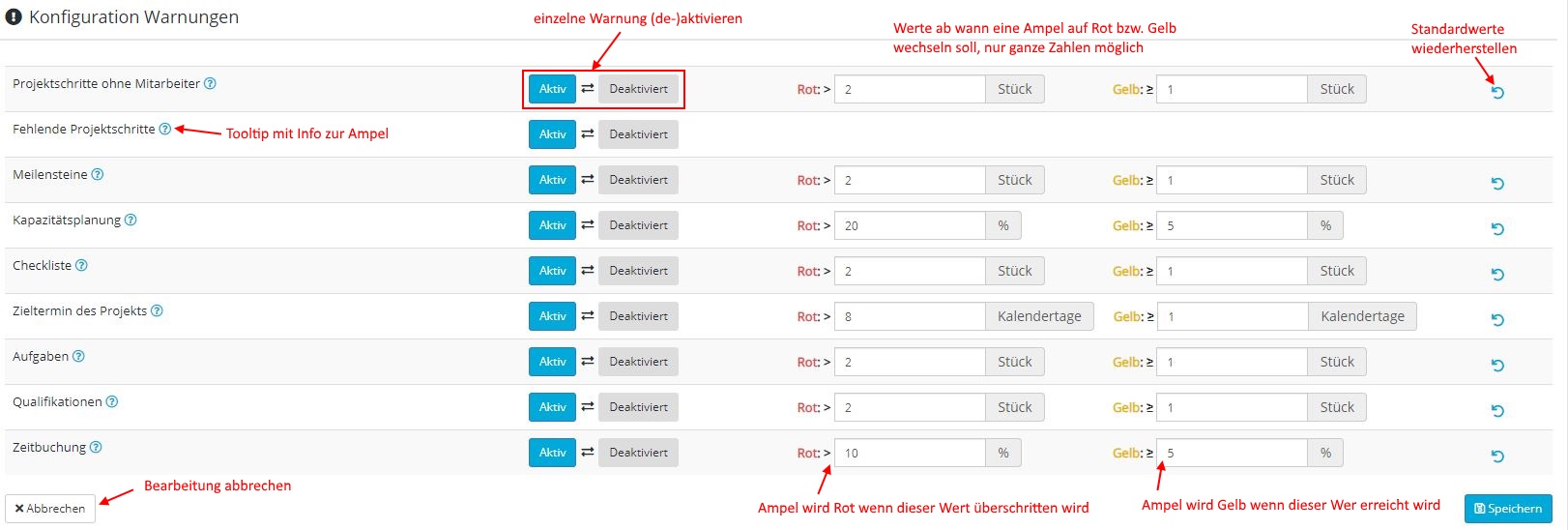Show info tooltip for Kapazitätsplanung

click(131, 221)
